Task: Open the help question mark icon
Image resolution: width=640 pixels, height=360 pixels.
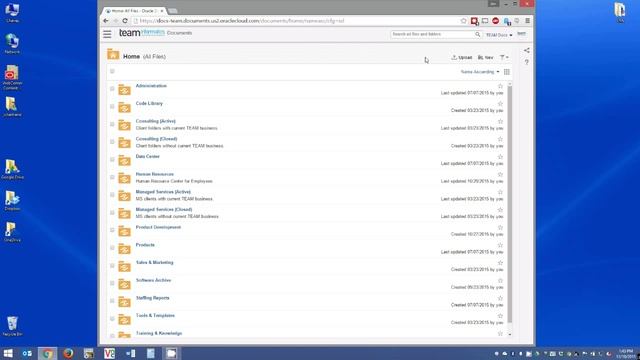Action: 527,62
